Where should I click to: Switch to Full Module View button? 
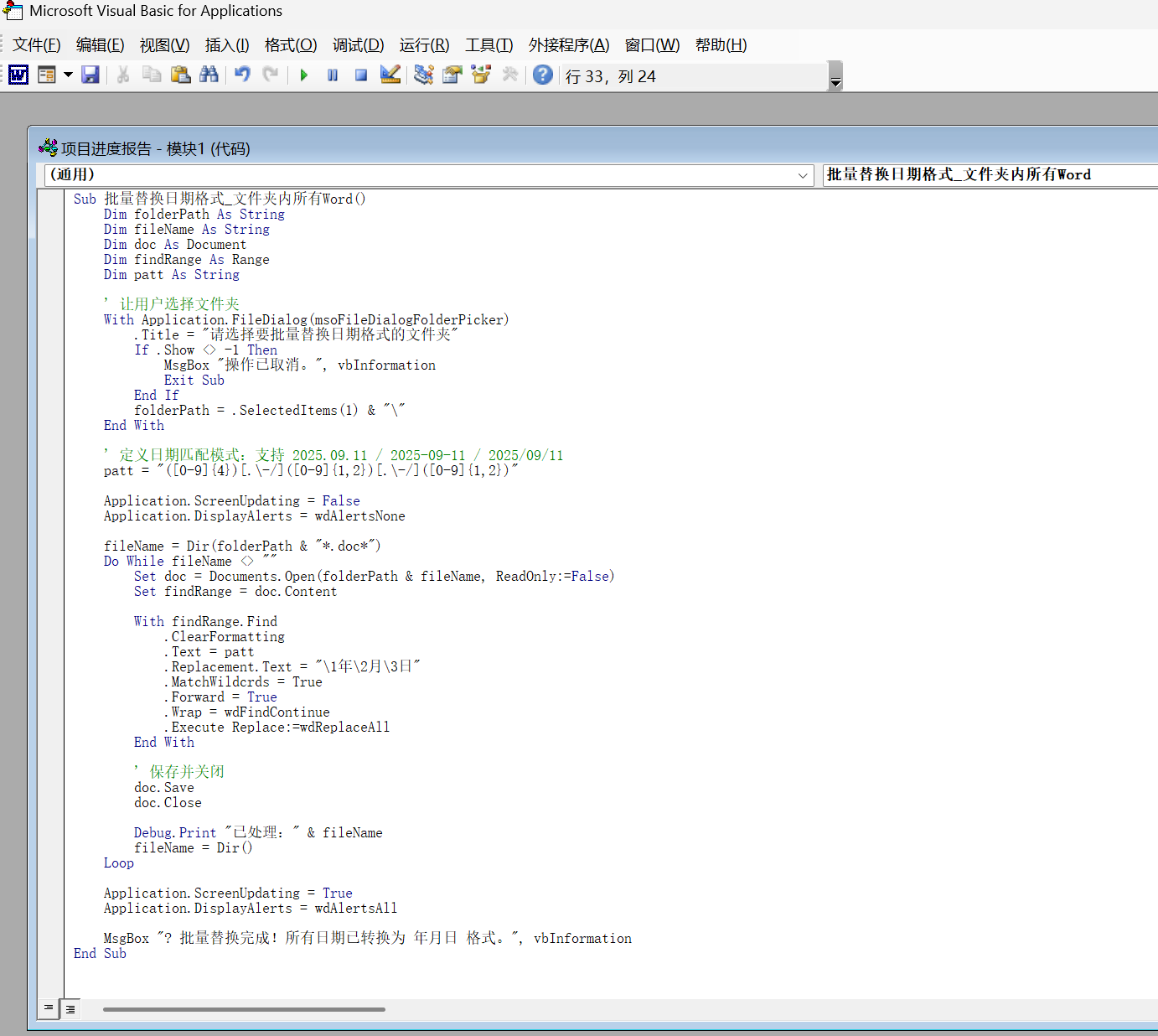pyautogui.click(x=71, y=1008)
